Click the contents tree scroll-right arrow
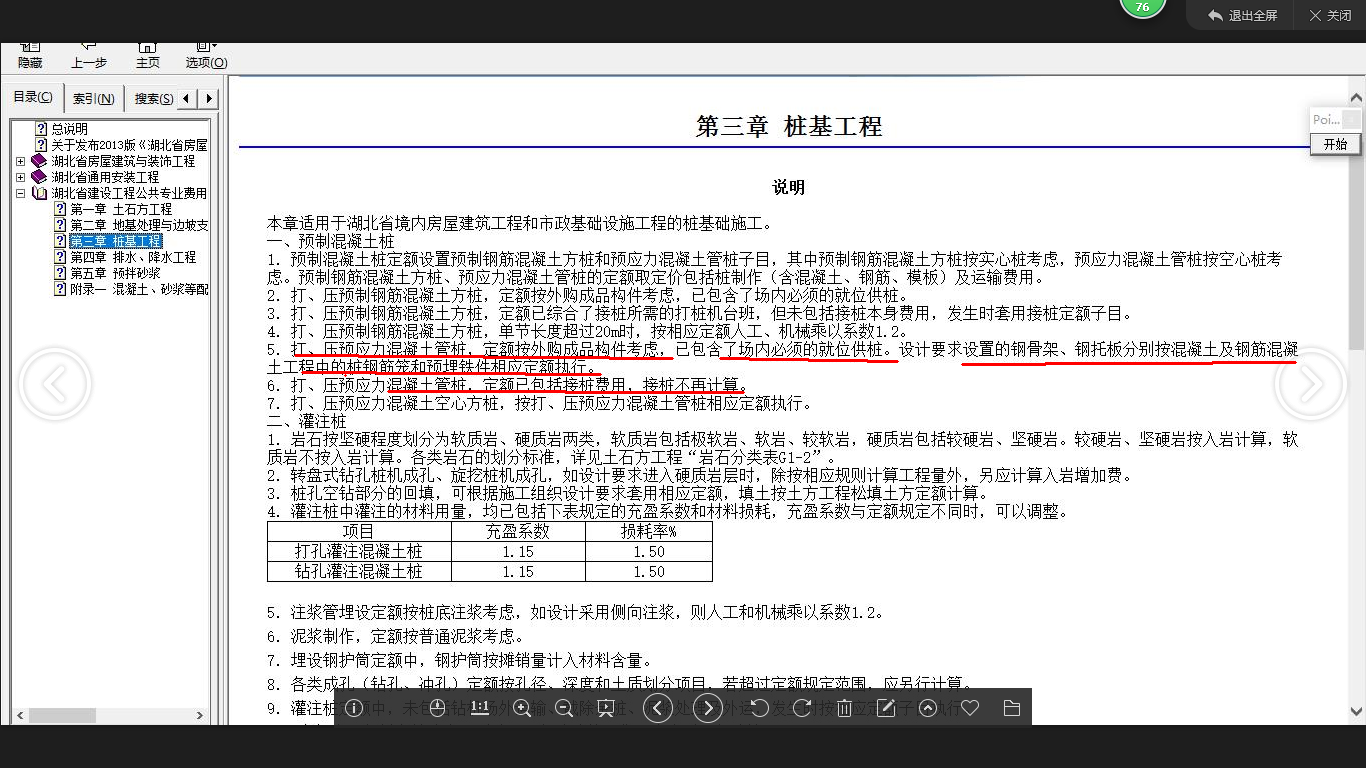1366x768 pixels. [x=199, y=716]
